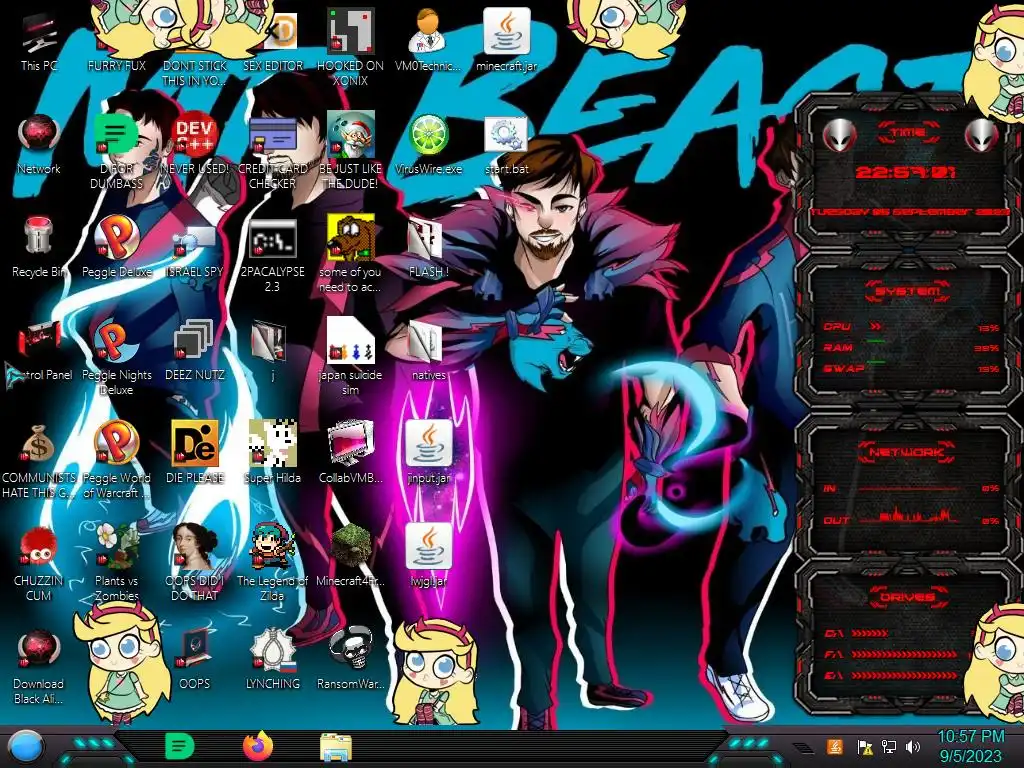
Task: Open the CollabVMB... monitor icon
Action: [351, 453]
